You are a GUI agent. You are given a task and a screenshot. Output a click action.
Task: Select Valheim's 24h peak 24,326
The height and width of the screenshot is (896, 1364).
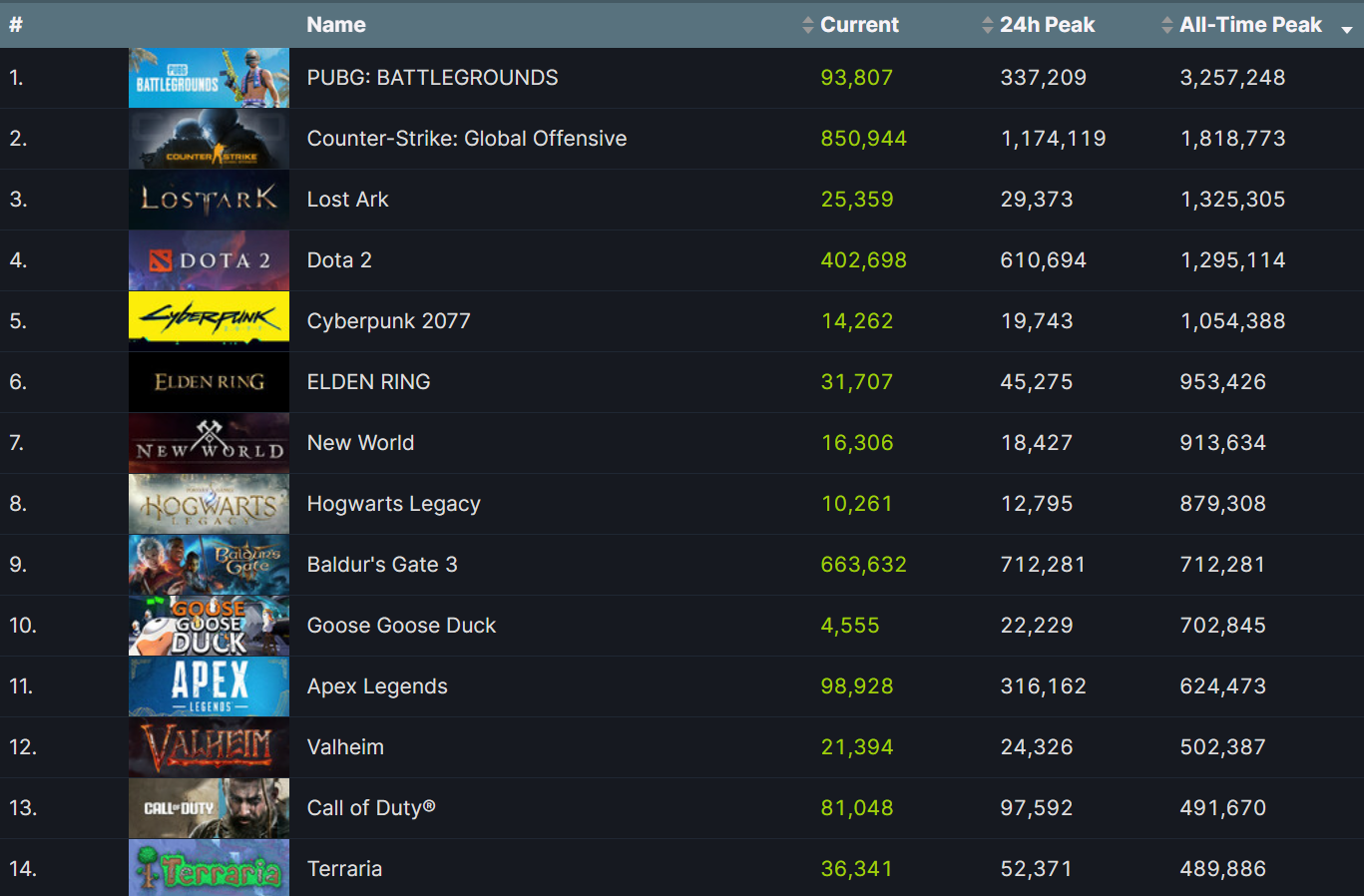pos(1037,747)
